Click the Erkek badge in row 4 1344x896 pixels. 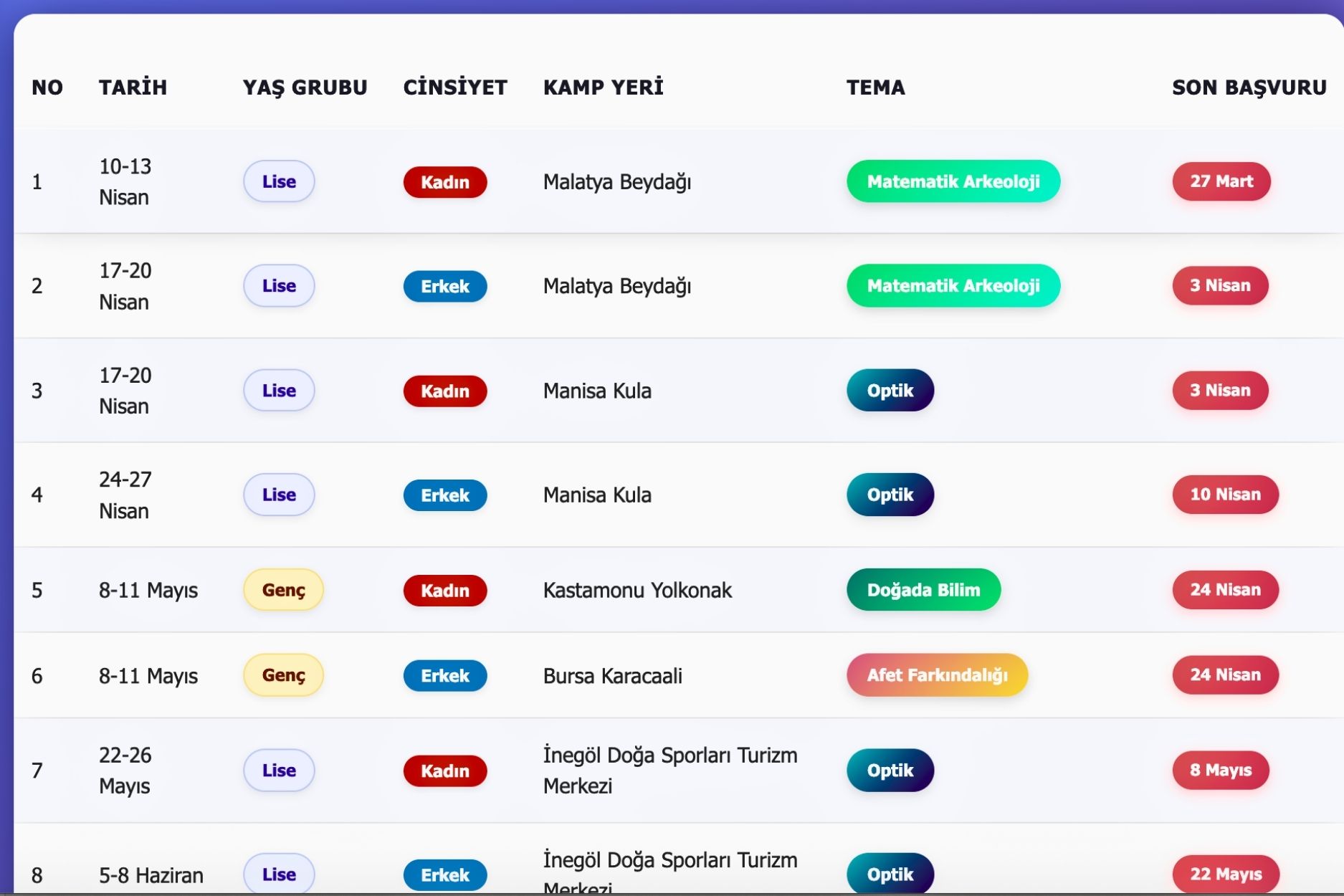pos(444,495)
